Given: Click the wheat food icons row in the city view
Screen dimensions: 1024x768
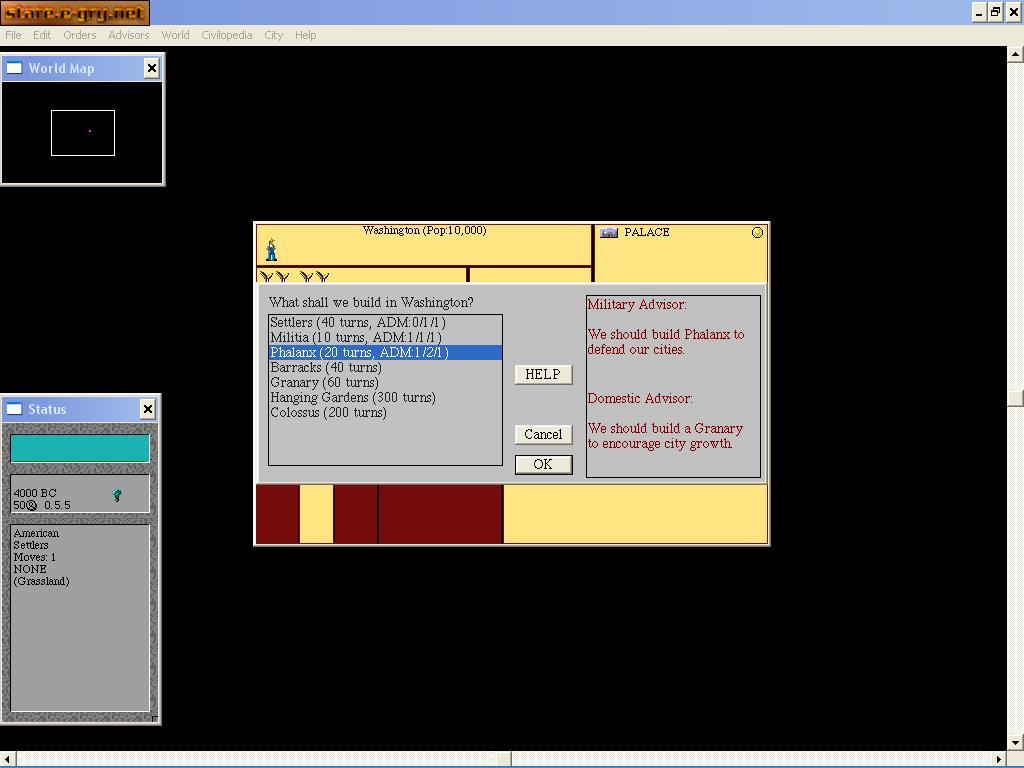Looking at the screenshot, I should click(x=295, y=277).
